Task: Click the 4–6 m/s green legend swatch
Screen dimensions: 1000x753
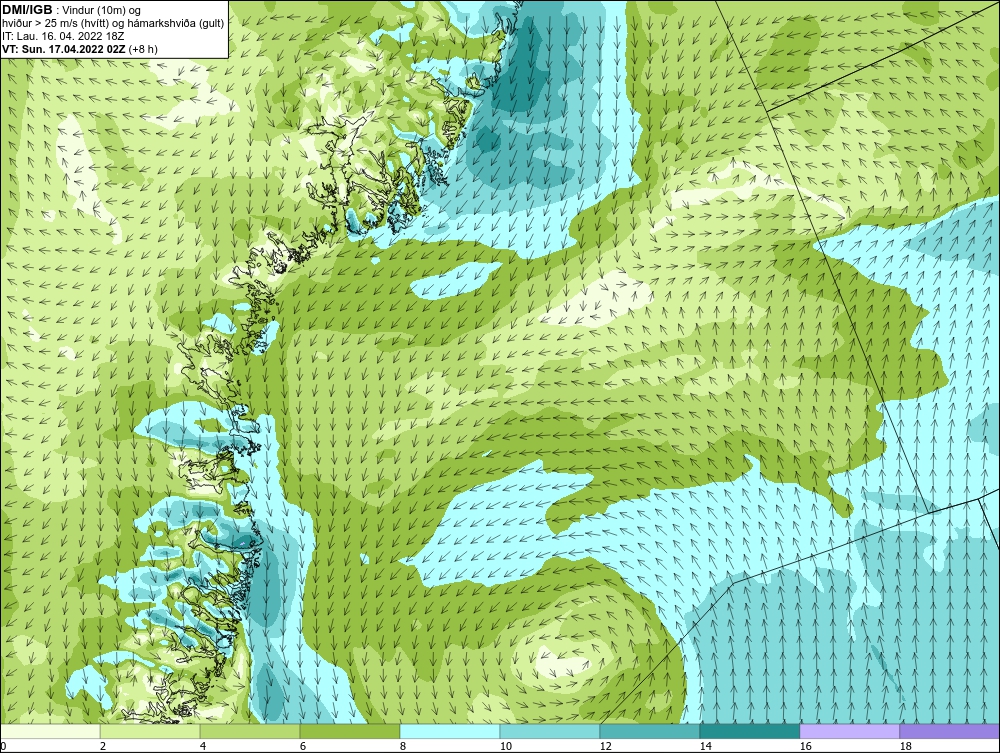Action: 250,731
